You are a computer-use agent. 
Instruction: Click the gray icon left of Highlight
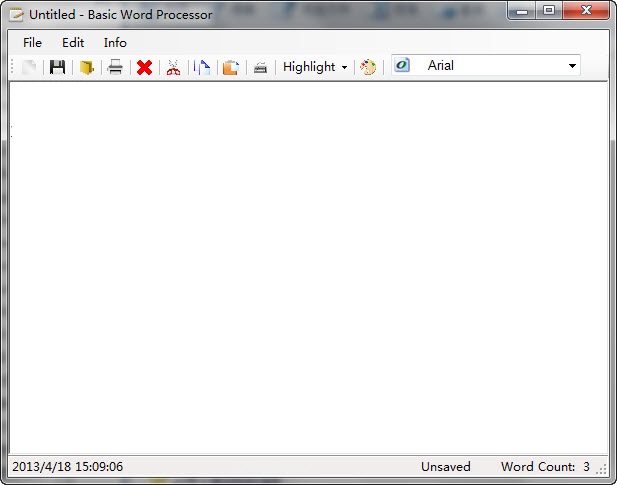click(x=260, y=67)
